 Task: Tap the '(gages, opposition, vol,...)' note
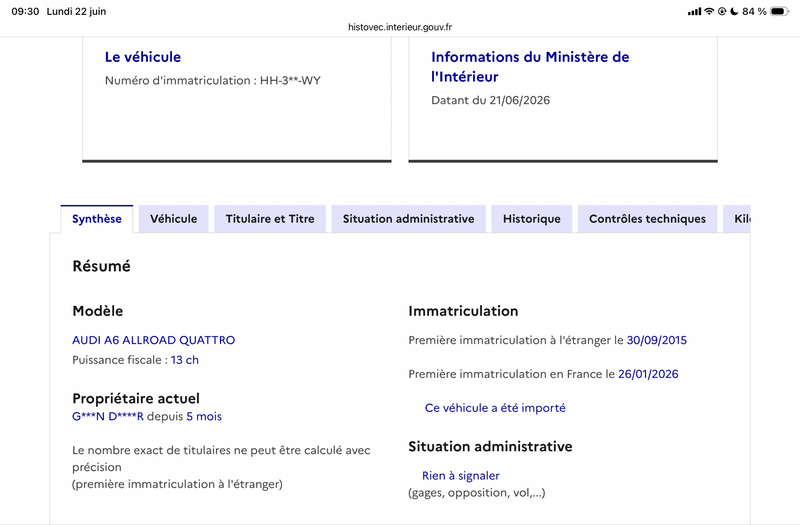pyautogui.click(x=477, y=493)
